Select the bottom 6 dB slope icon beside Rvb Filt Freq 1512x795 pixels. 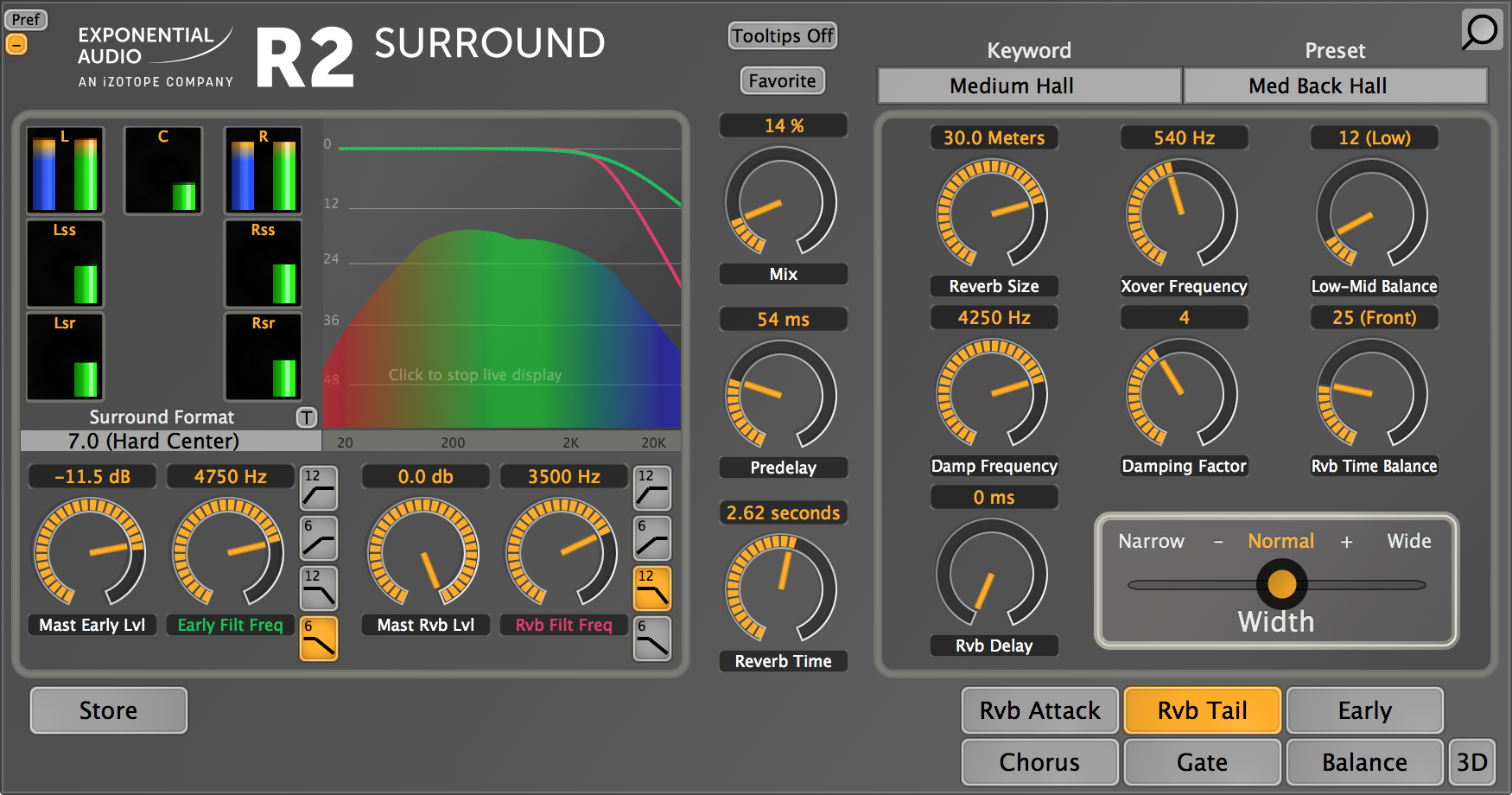pyautogui.click(x=652, y=639)
